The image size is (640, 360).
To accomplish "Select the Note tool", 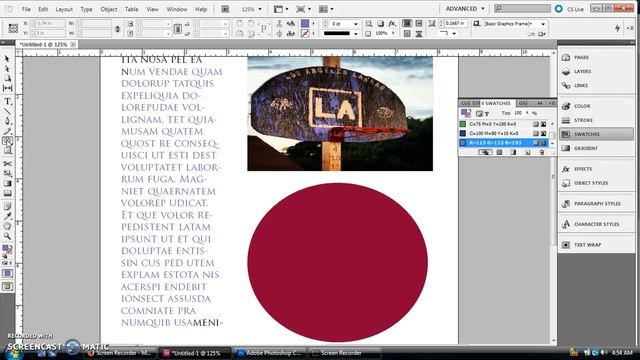I will pyautogui.click(x=7, y=206).
